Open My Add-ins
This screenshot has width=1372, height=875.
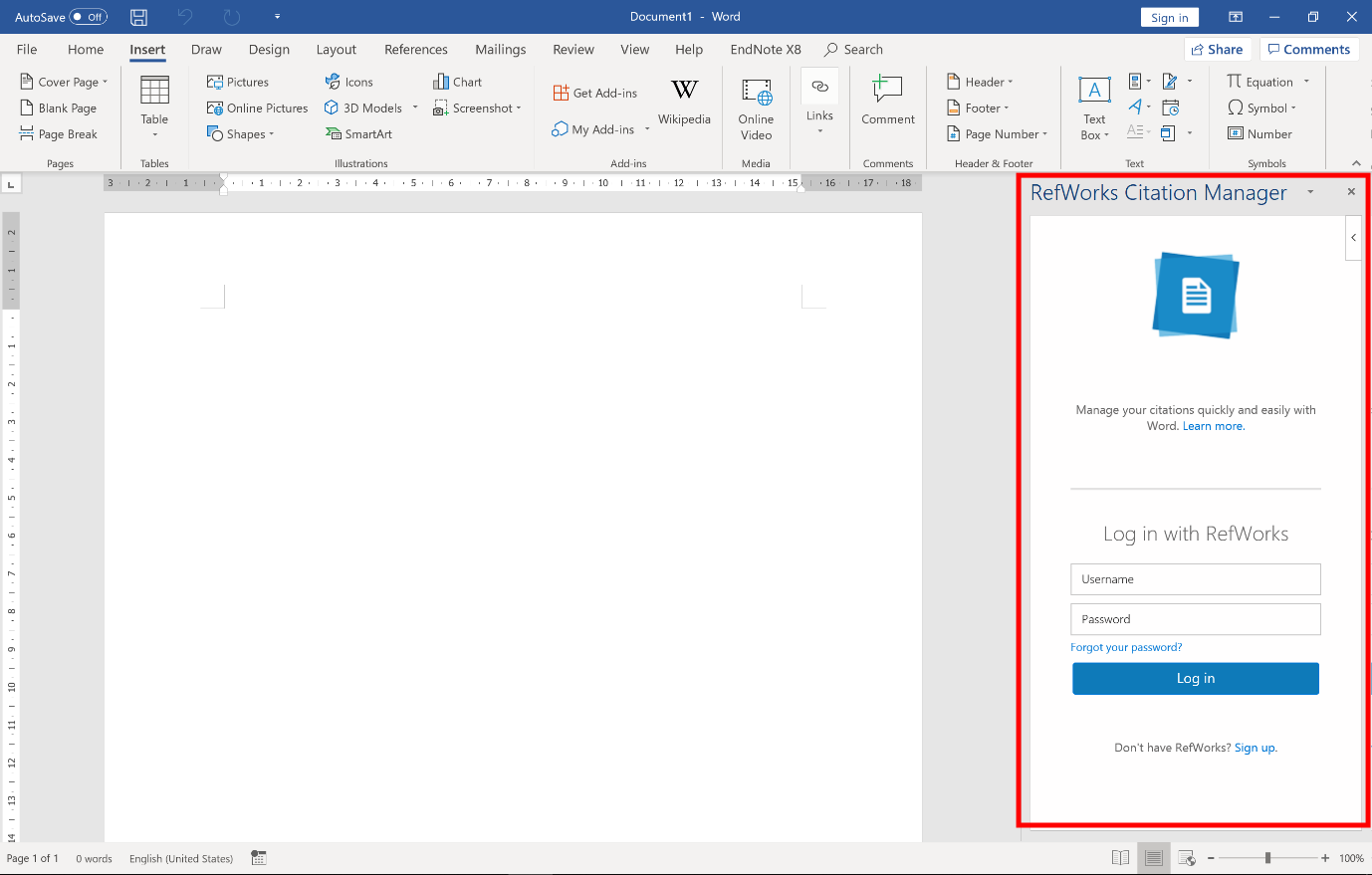click(x=593, y=130)
